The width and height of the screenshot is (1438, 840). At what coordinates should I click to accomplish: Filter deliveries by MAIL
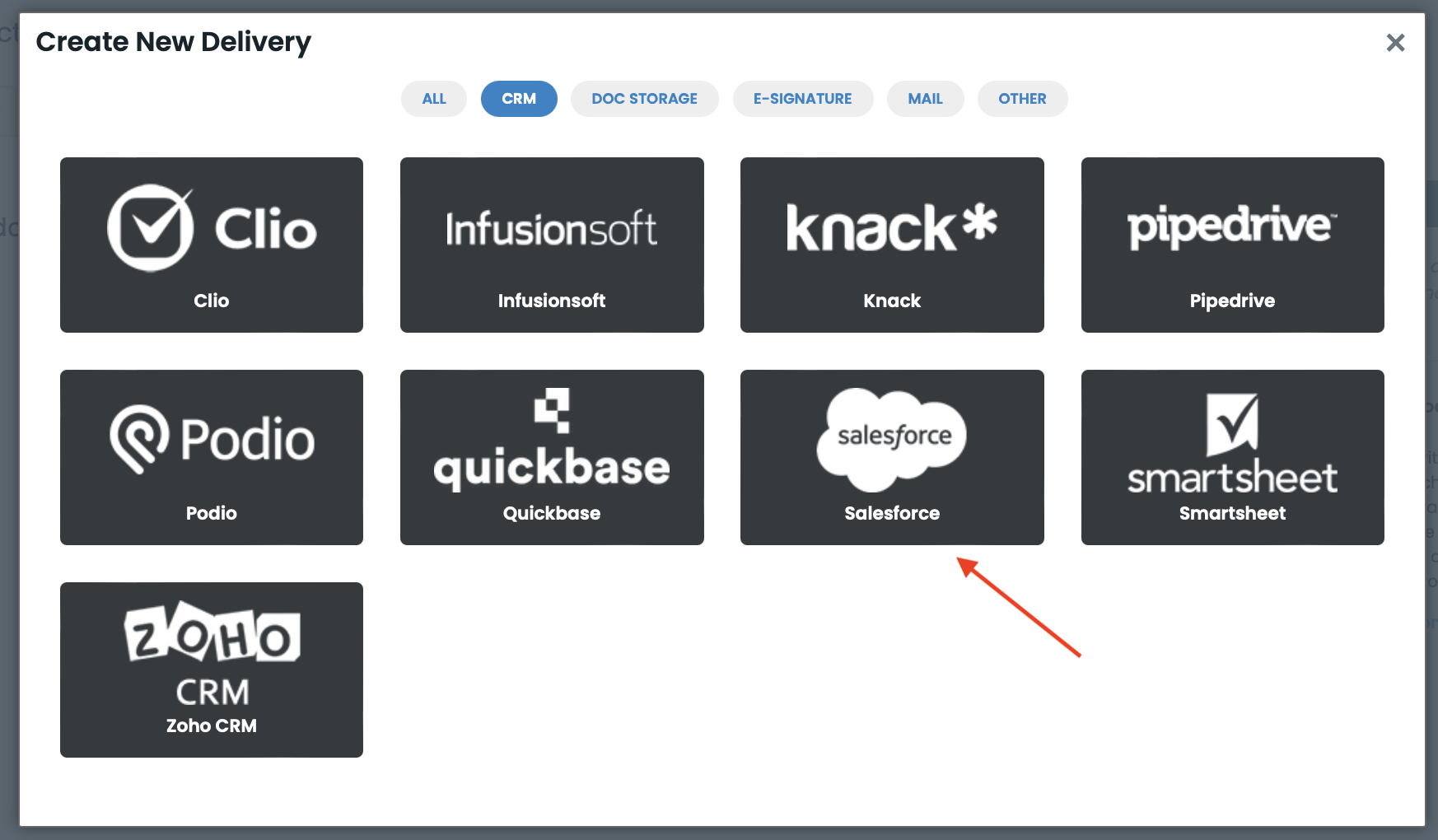coord(925,99)
